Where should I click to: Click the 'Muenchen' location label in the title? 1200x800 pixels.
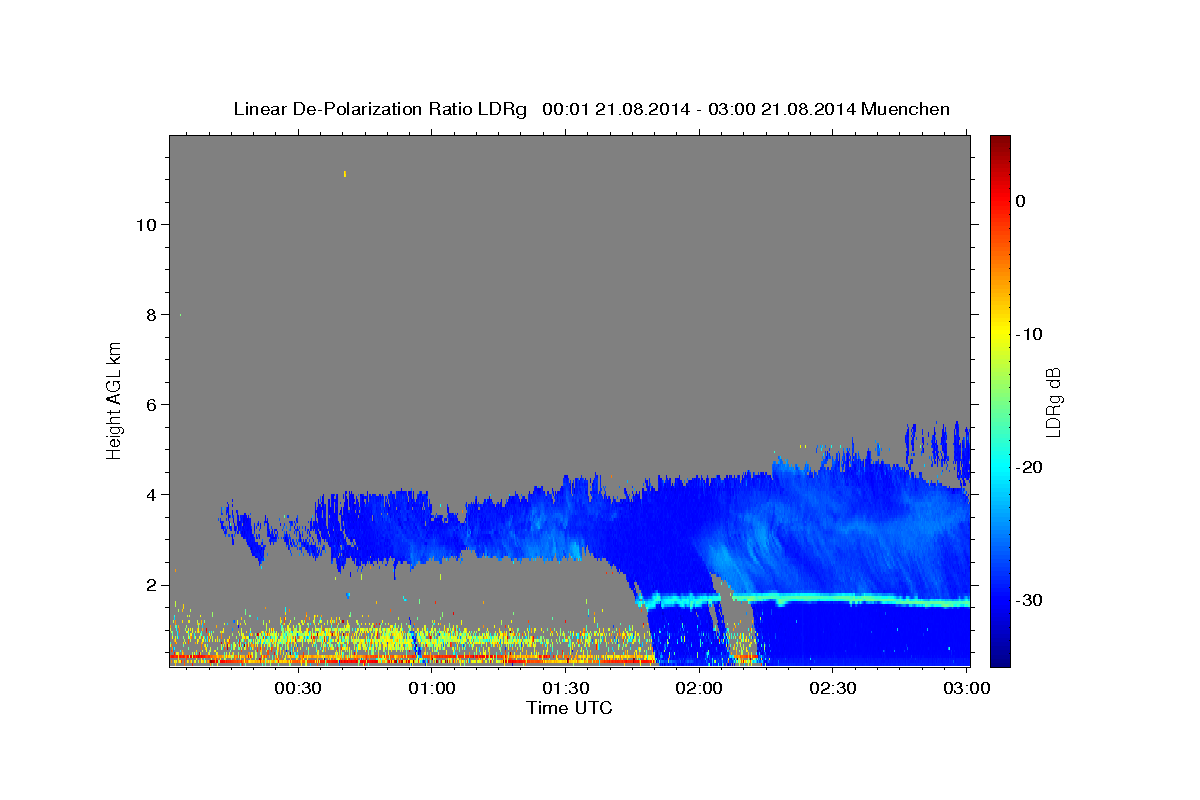click(907, 109)
